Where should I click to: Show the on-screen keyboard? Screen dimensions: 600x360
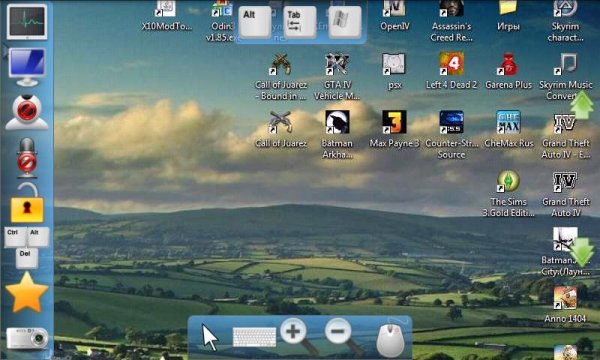click(254, 337)
